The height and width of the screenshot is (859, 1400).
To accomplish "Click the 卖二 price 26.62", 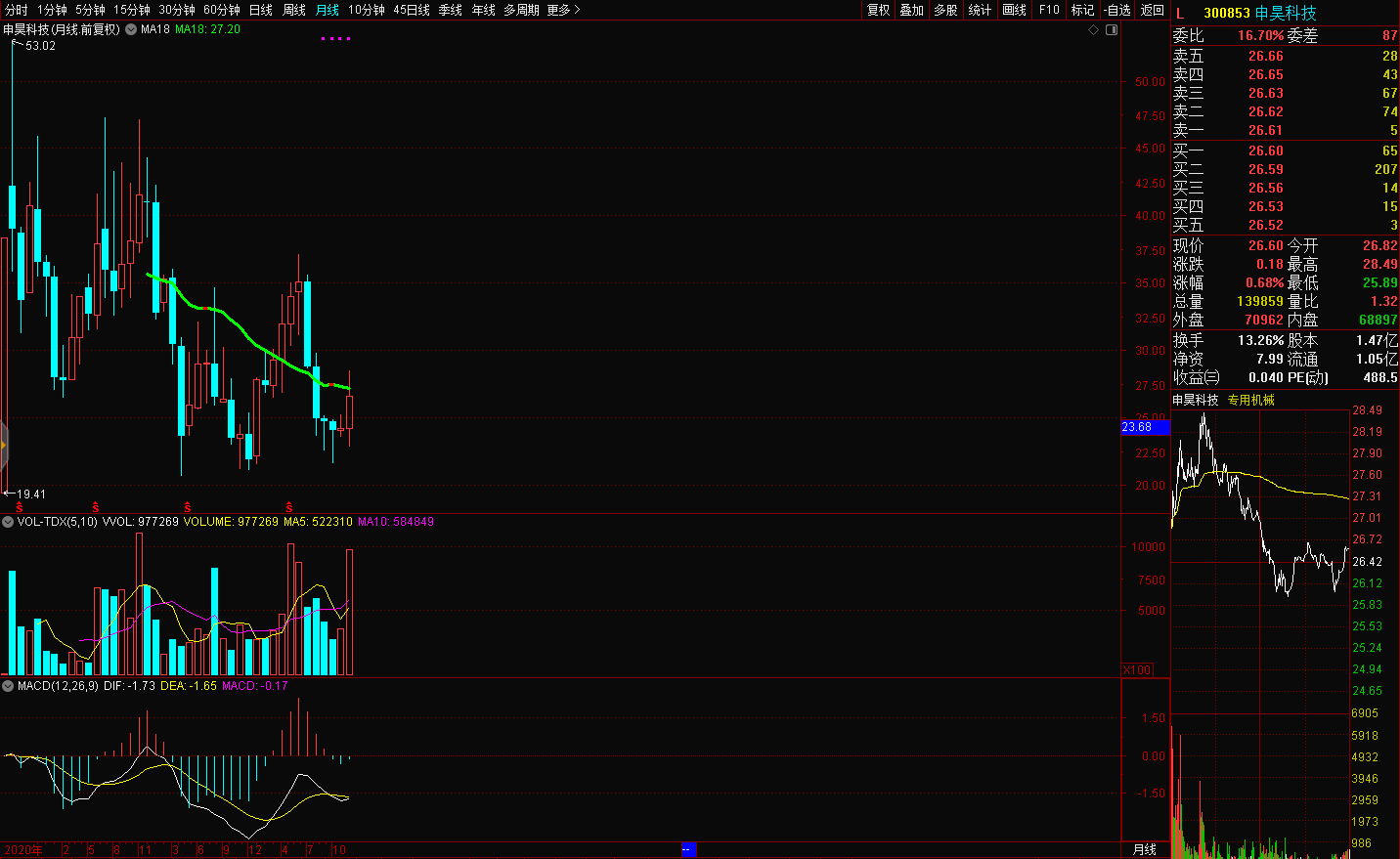I will 1266,111.
